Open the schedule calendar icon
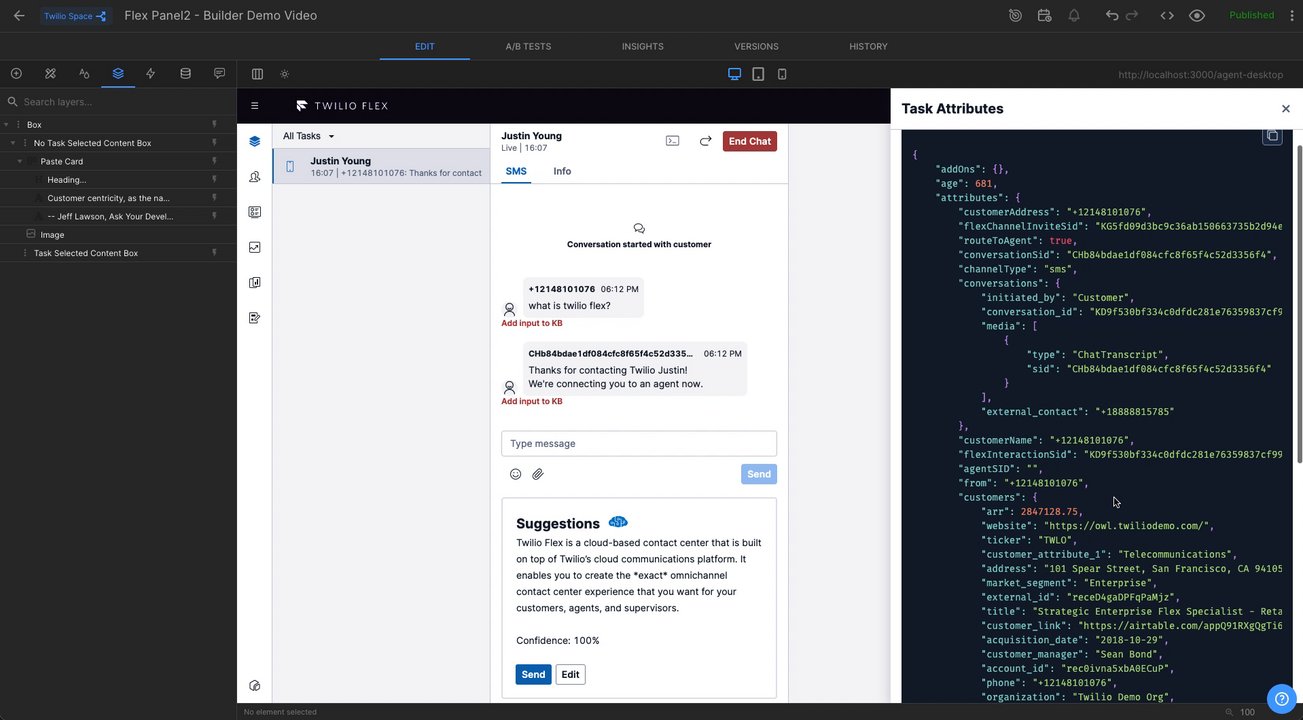The image size is (1303, 720). [1044, 16]
